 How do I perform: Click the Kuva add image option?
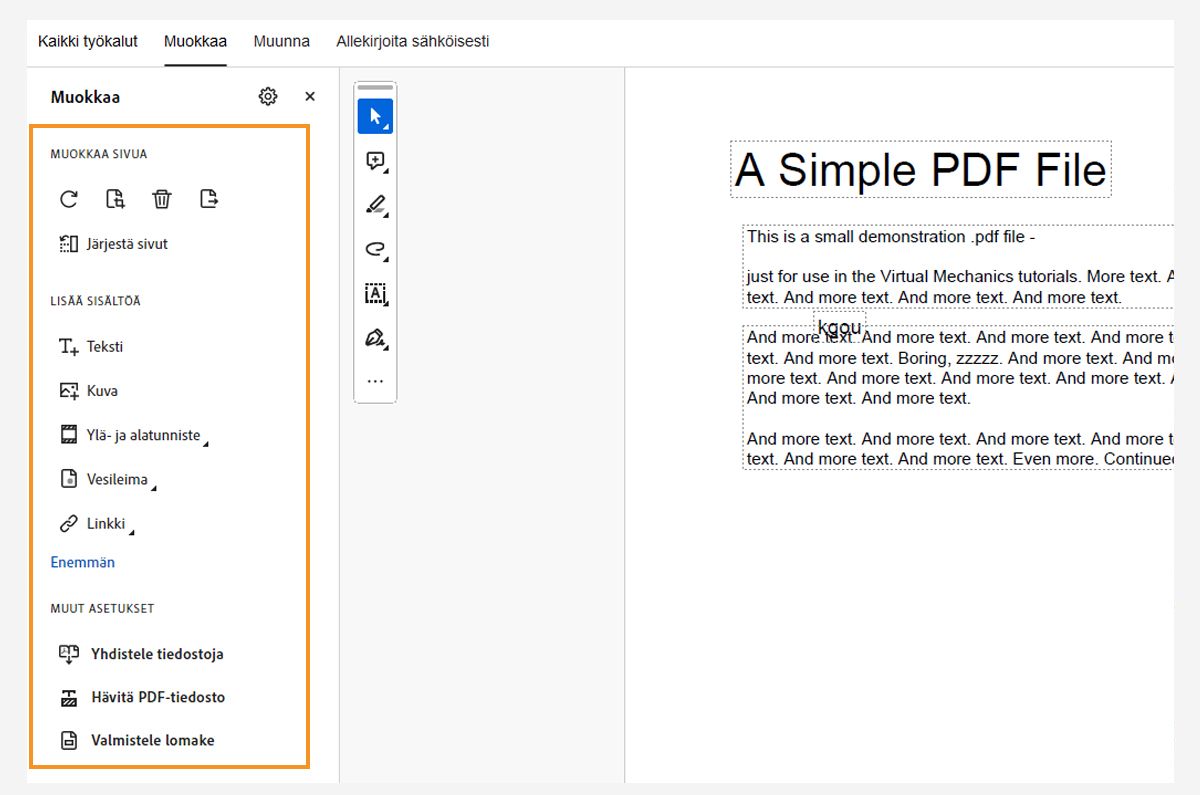pyautogui.click(x=89, y=391)
